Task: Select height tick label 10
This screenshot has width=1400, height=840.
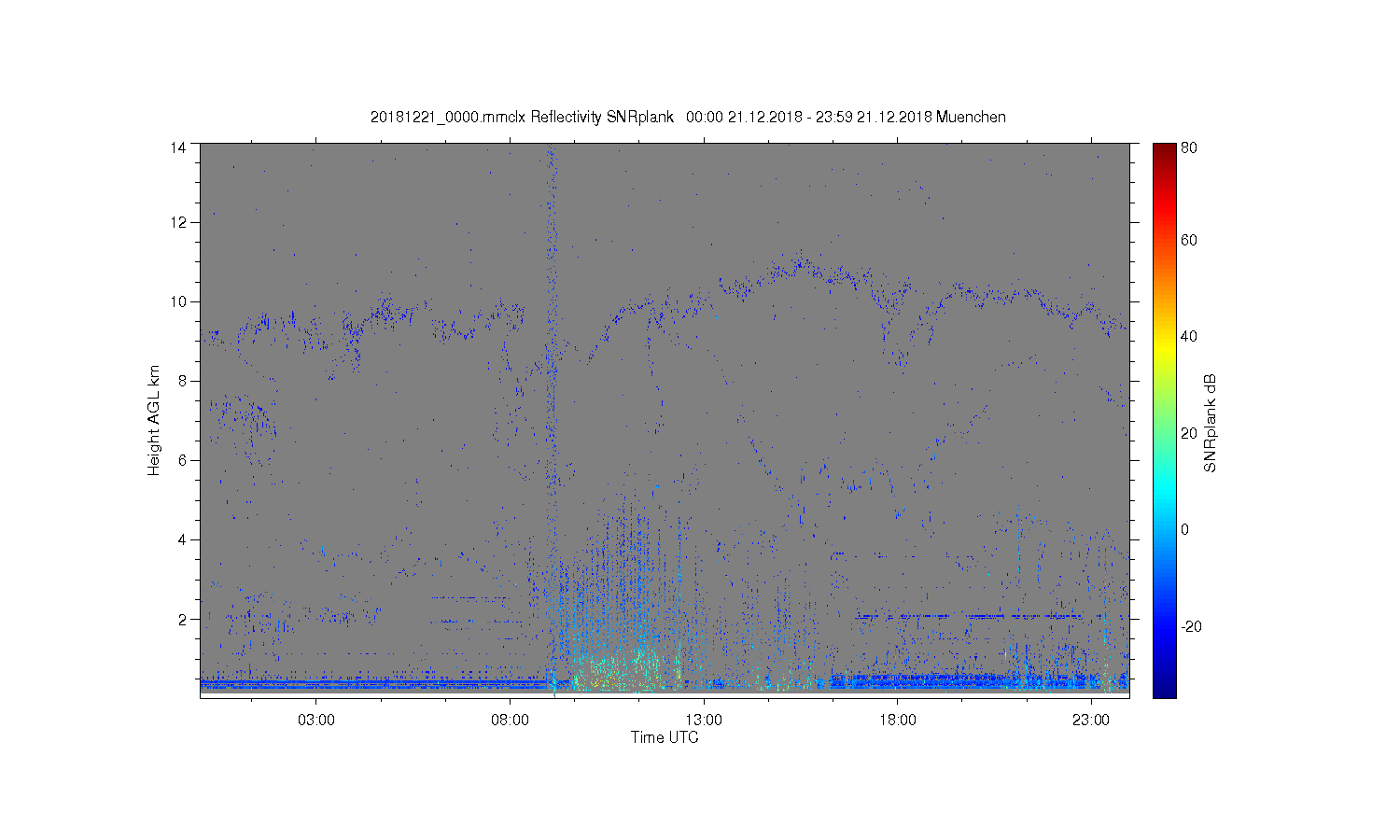Action: point(178,301)
